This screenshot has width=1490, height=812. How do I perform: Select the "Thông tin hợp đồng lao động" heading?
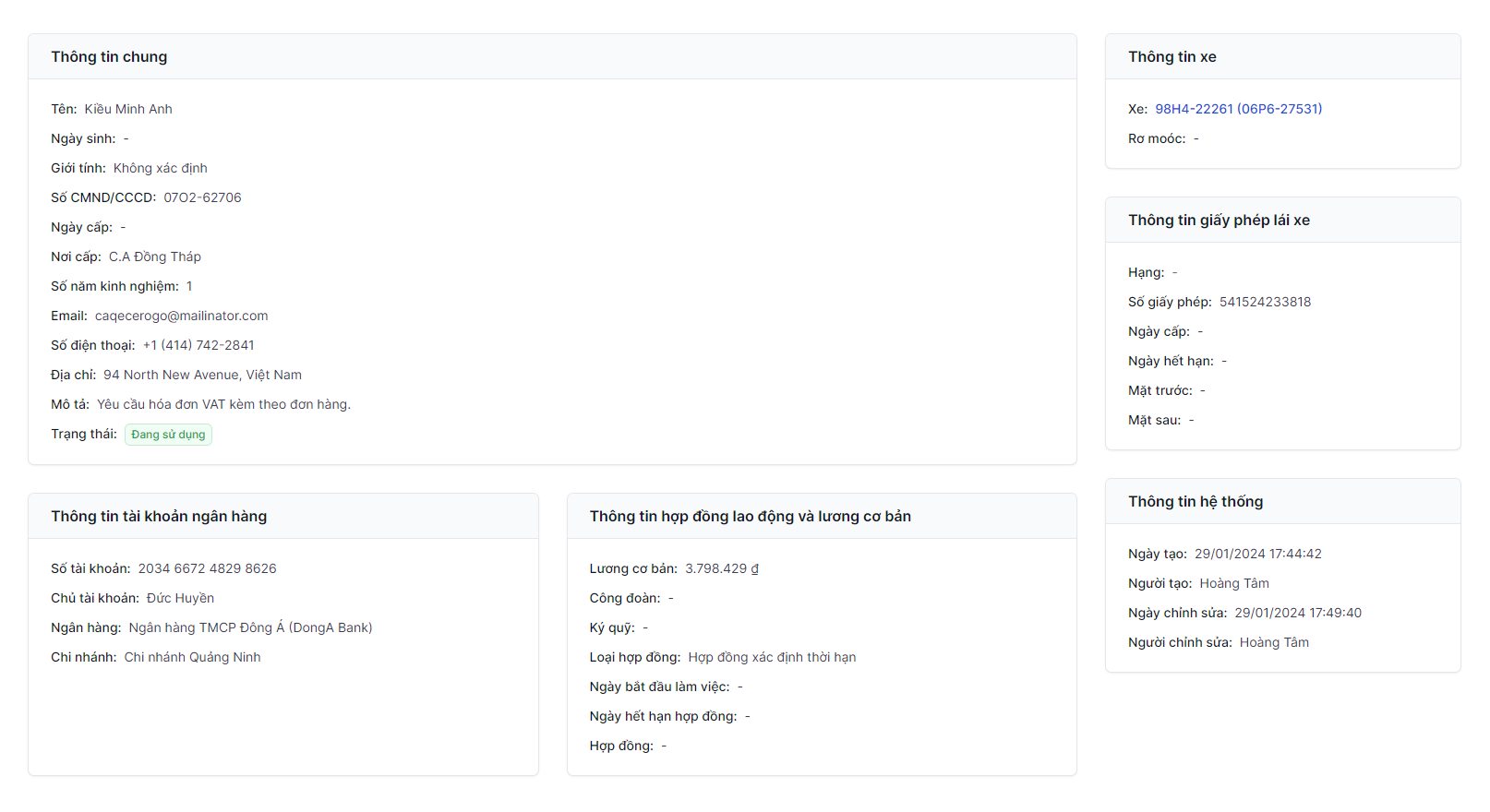click(x=750, y=517)
